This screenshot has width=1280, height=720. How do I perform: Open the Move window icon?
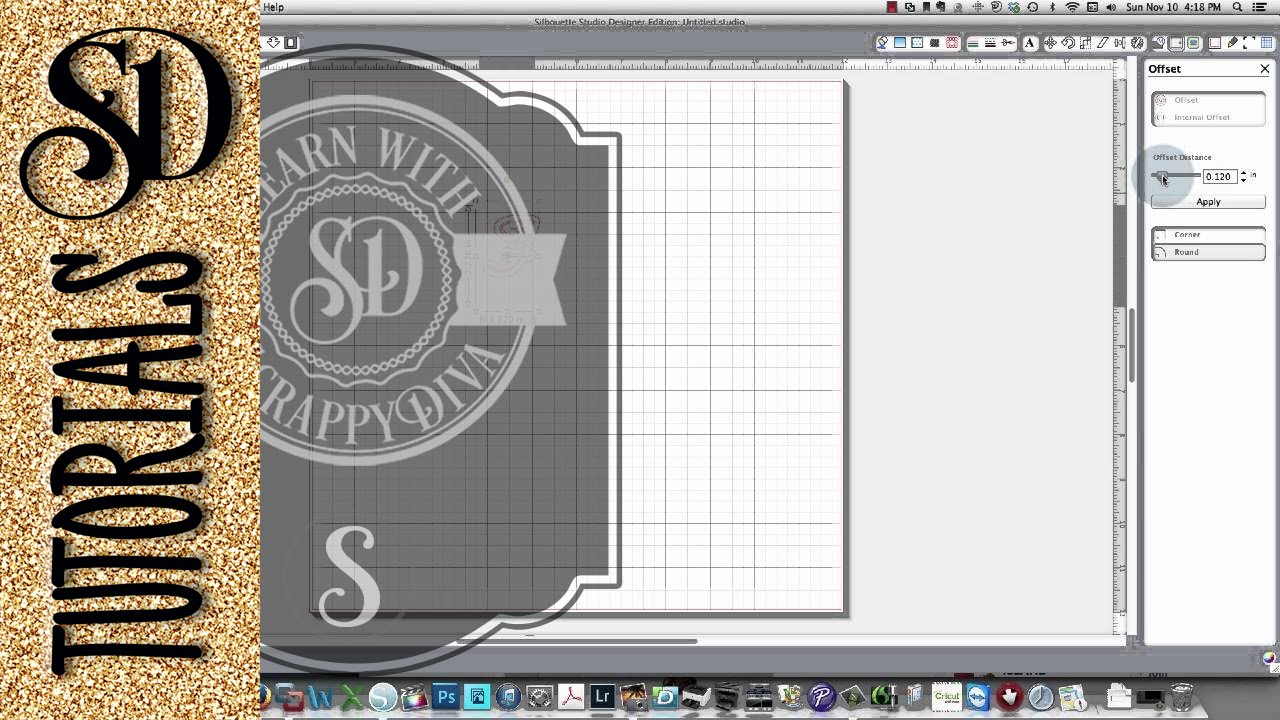tap(1050, 43)
